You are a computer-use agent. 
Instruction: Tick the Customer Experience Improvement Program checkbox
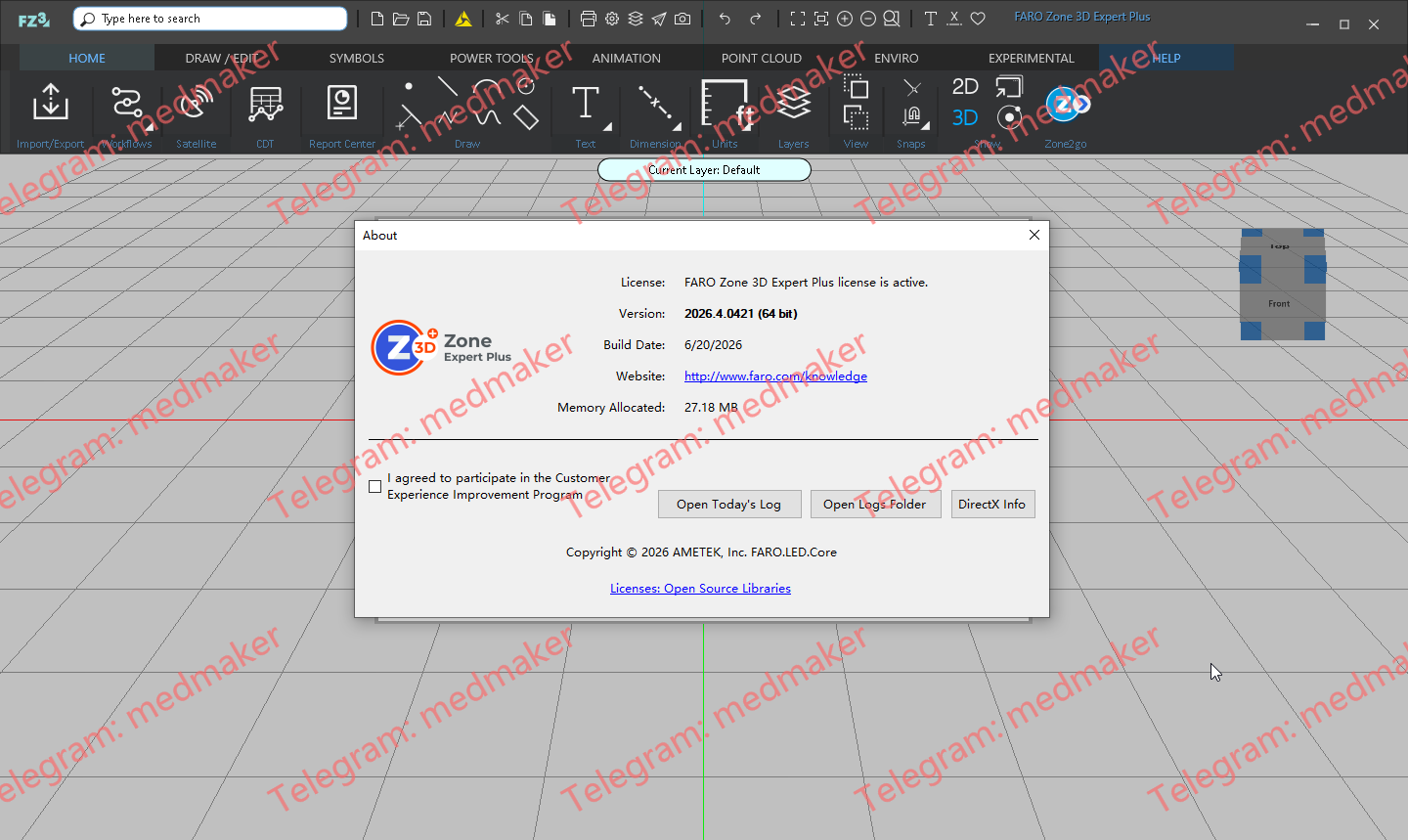click(375, 487)
